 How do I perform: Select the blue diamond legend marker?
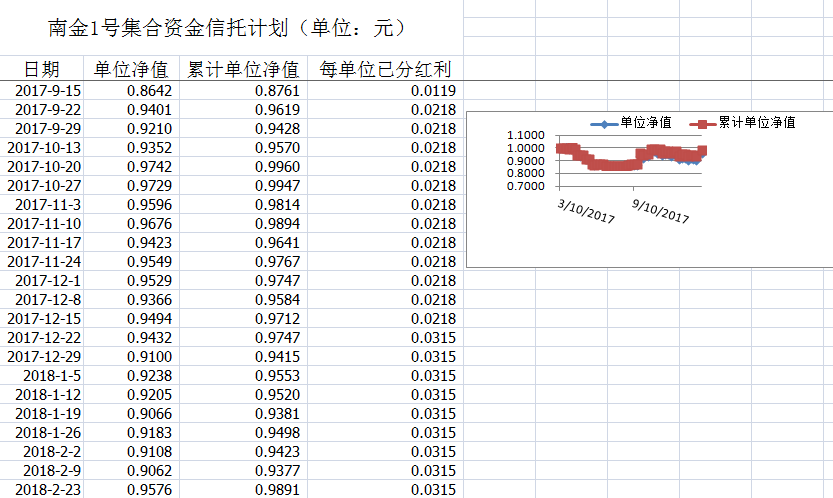601,123
